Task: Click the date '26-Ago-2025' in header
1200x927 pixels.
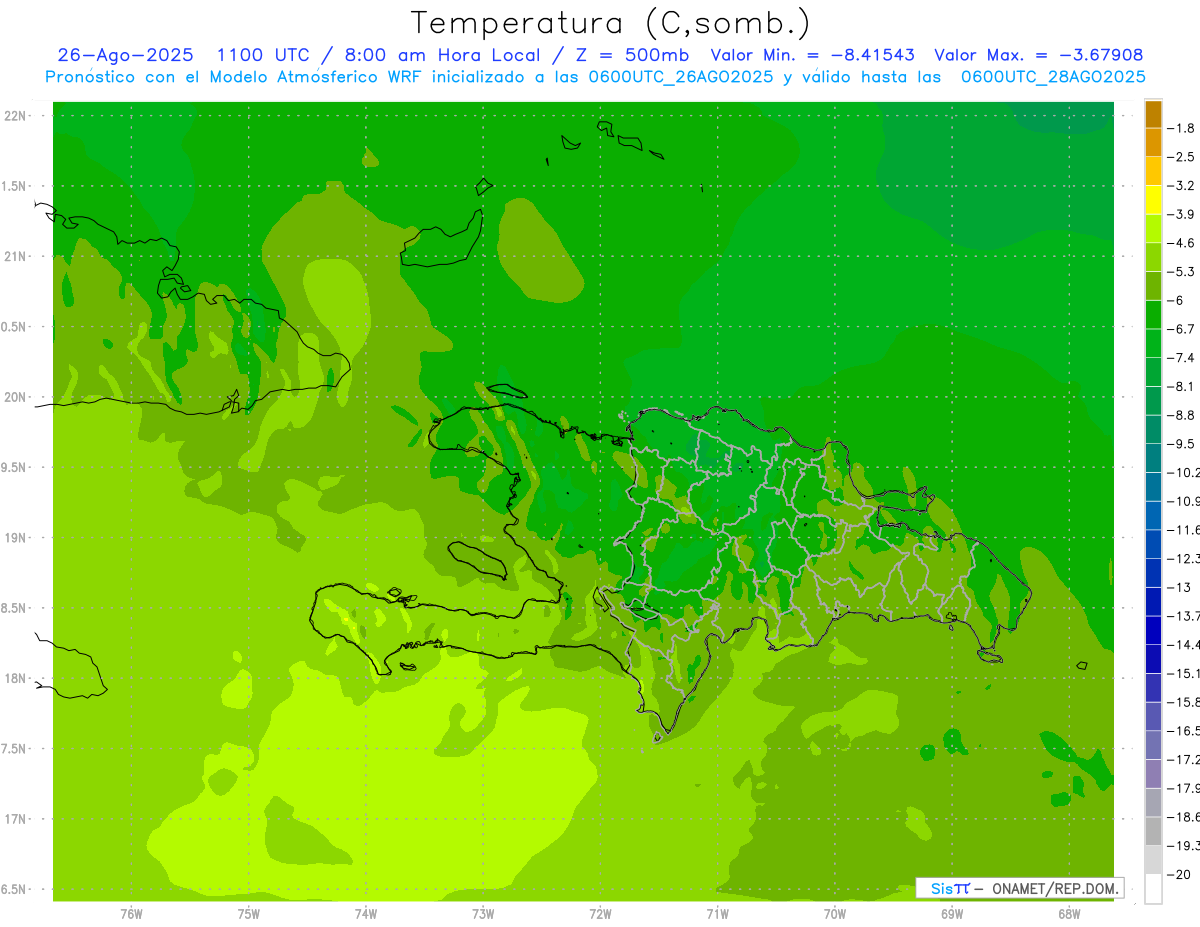Action: 126,55
